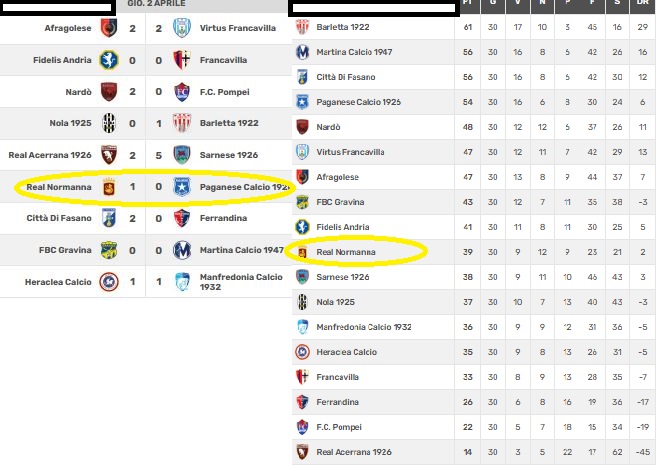Click Real Normanna crest in match results
660x465 pixels.
coord(110,187)
